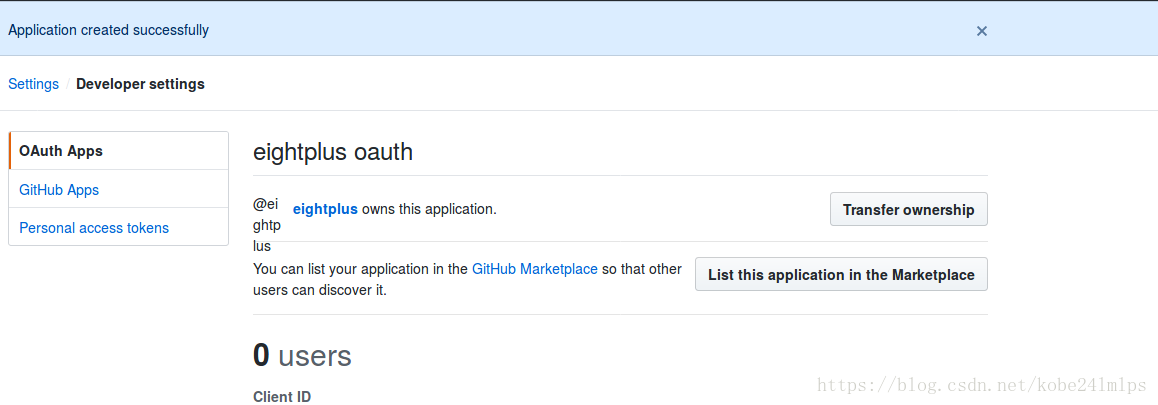Click the @eightplus avatar placeholder
Image resolution: width=1158 pixels, height=405 pixels.
coord(267,225)
